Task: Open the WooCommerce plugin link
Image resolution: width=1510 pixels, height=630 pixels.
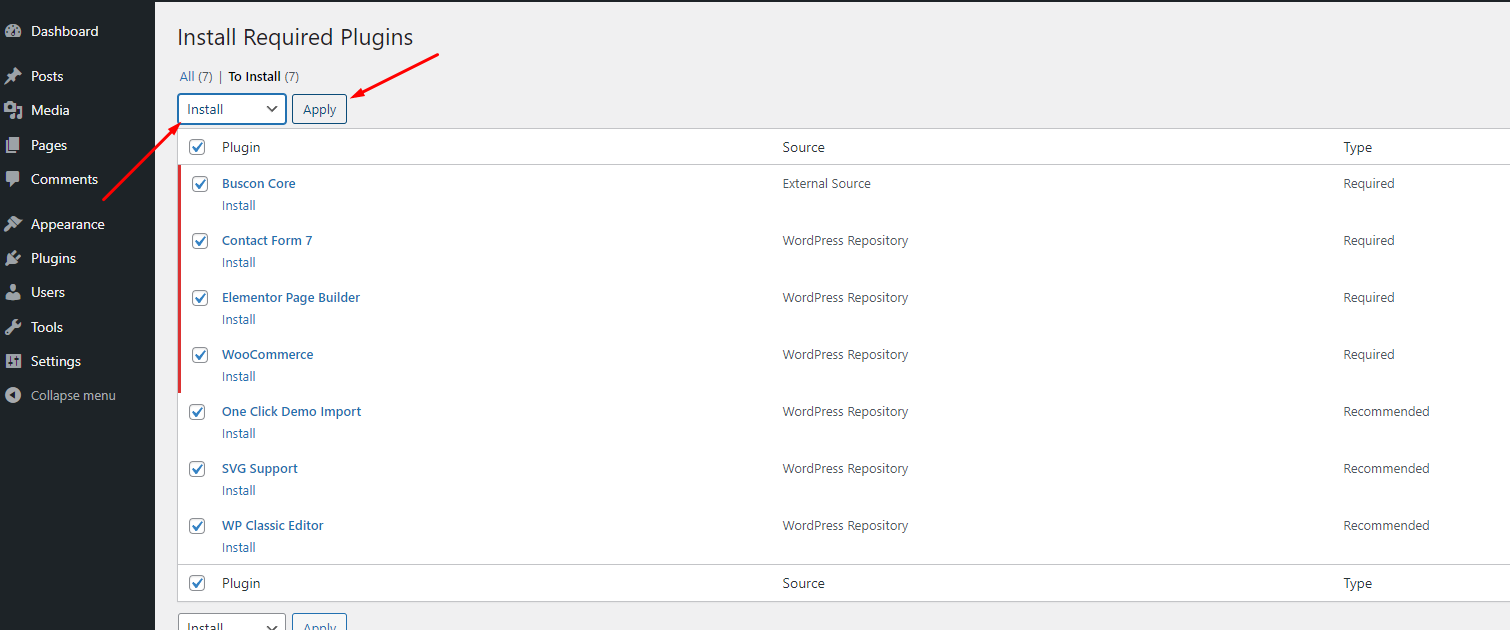Action: click(x=268, y=354)
